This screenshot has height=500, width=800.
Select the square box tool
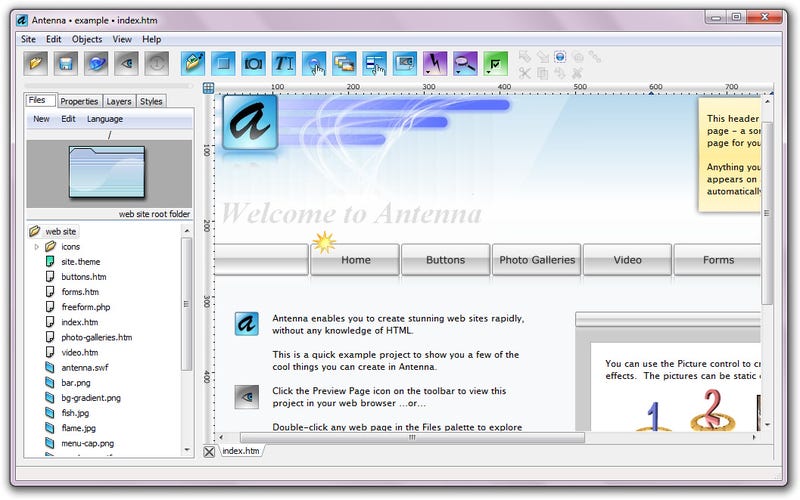[223, 63]
